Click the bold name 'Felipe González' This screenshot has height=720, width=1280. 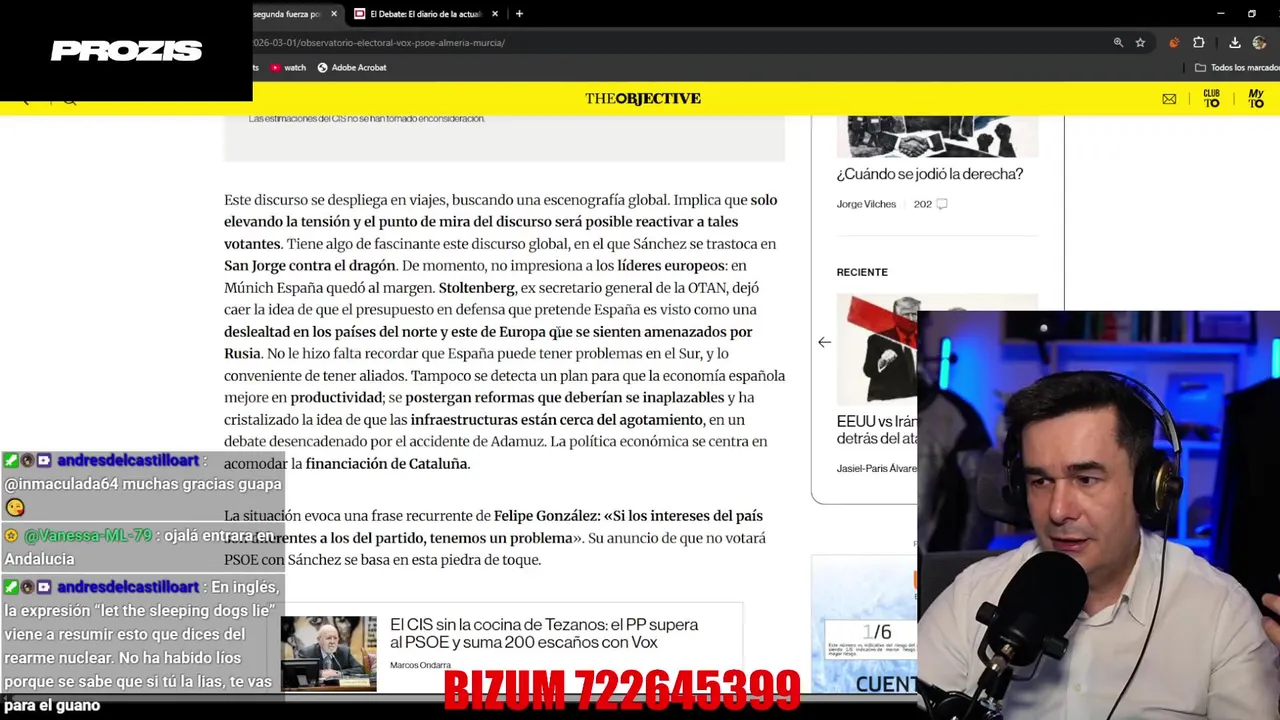point(546,516)
